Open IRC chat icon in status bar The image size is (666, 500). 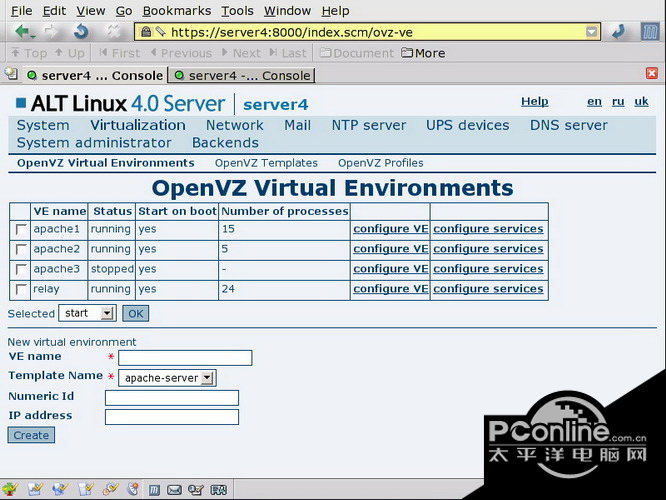click(x=219, y=490)
